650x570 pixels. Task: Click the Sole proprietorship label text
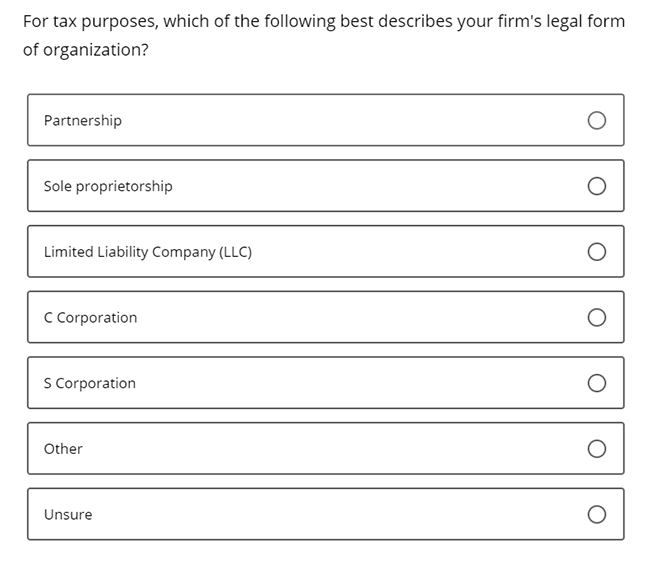click(x=108, y=186)
